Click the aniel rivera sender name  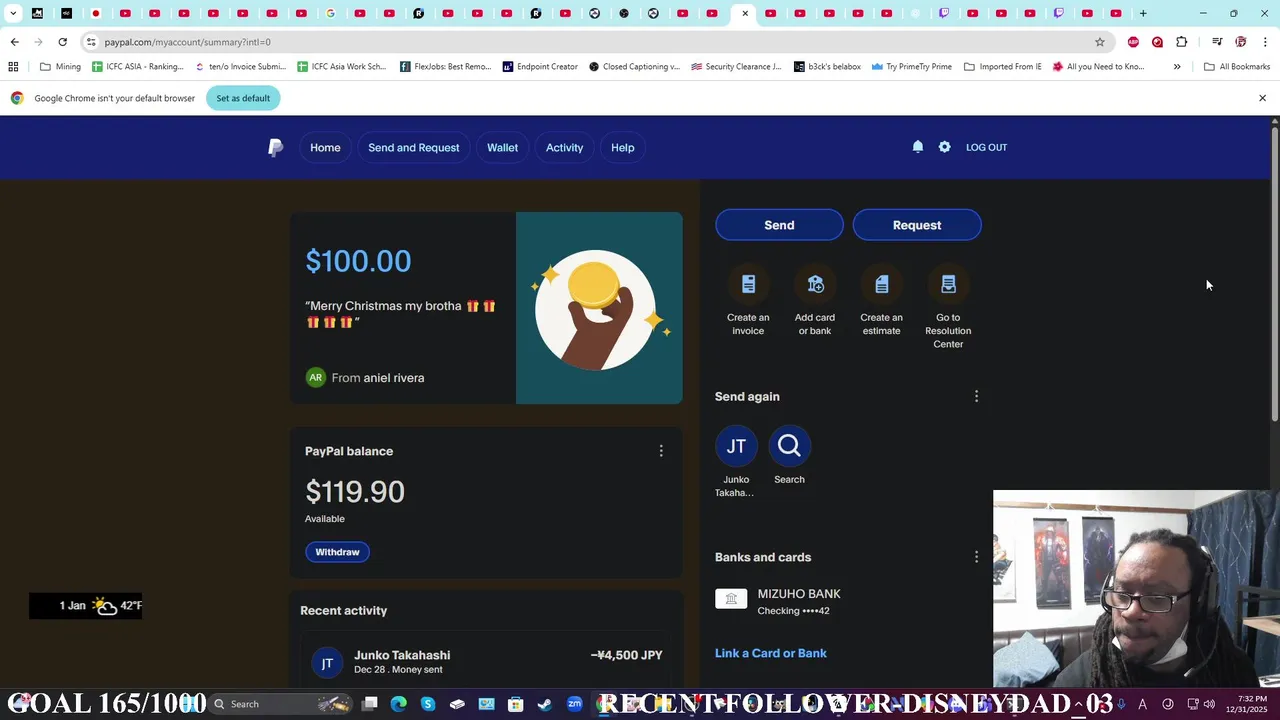click(x=394, y=378)
